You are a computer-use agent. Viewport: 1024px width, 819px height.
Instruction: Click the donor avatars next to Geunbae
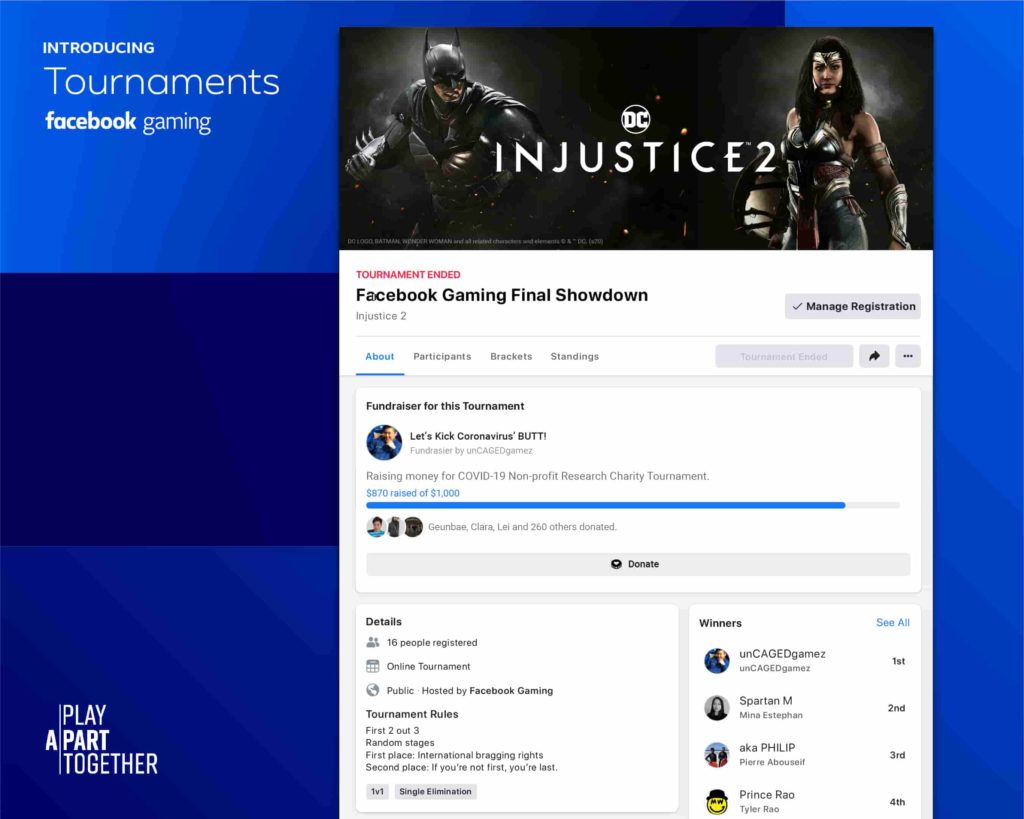click(x=394, y=527)
